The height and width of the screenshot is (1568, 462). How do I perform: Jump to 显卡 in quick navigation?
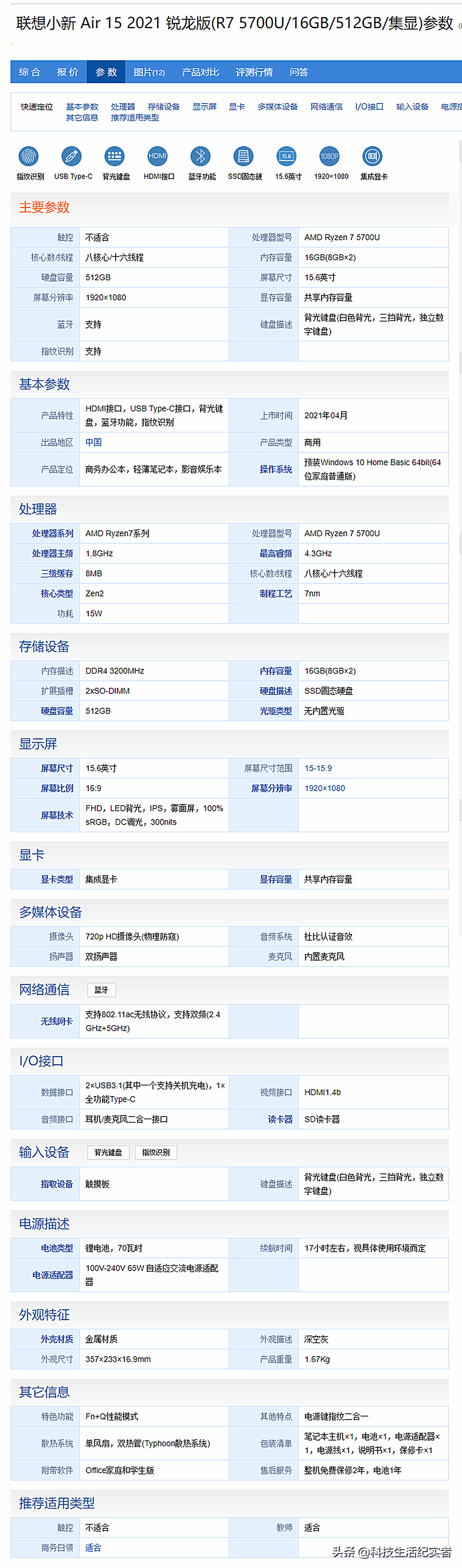click(237, 107)
